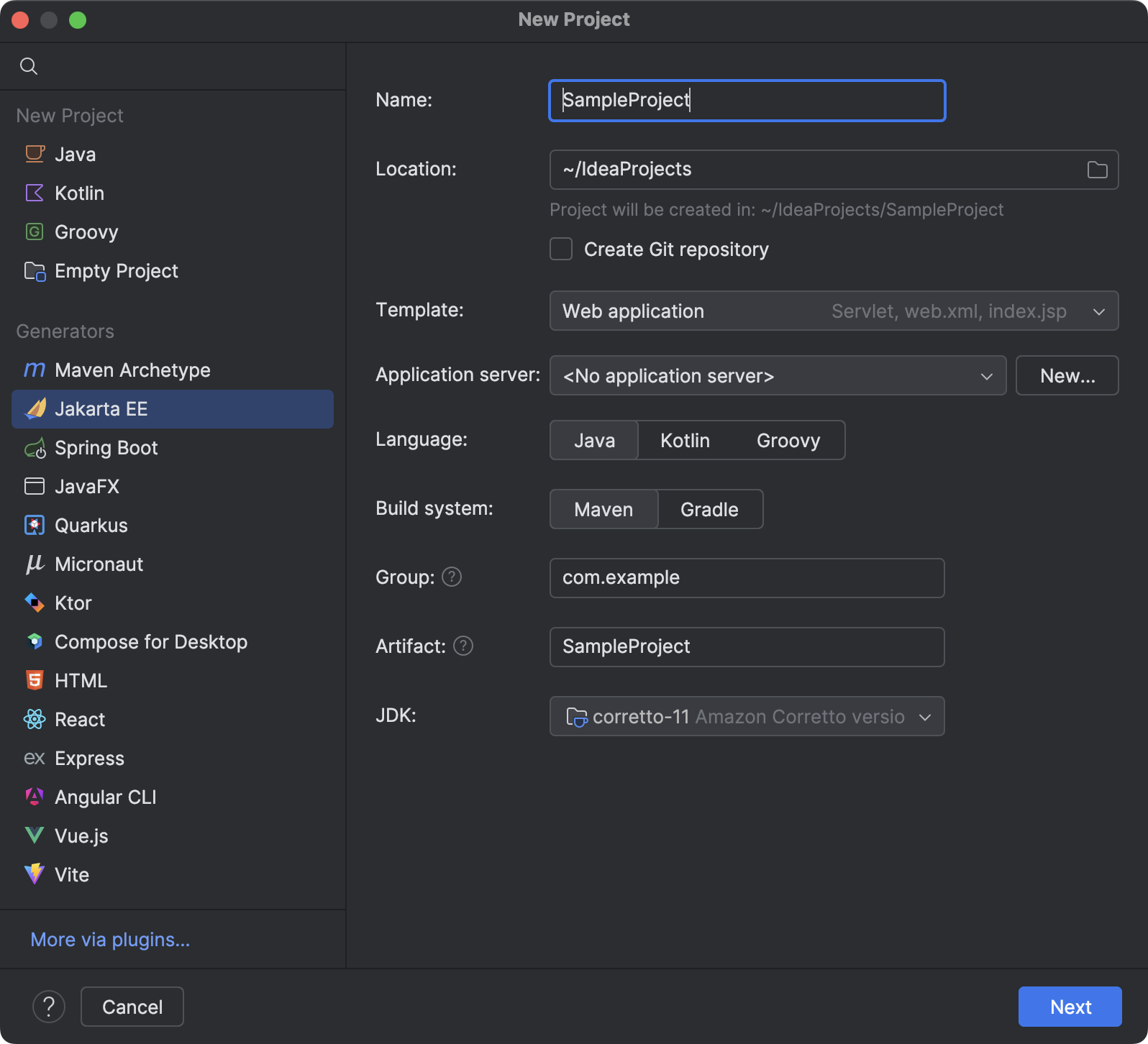The image size is (1148, 1044).
Task: Click the search magnifier icon in sidebar
Action: pos(29,66)
